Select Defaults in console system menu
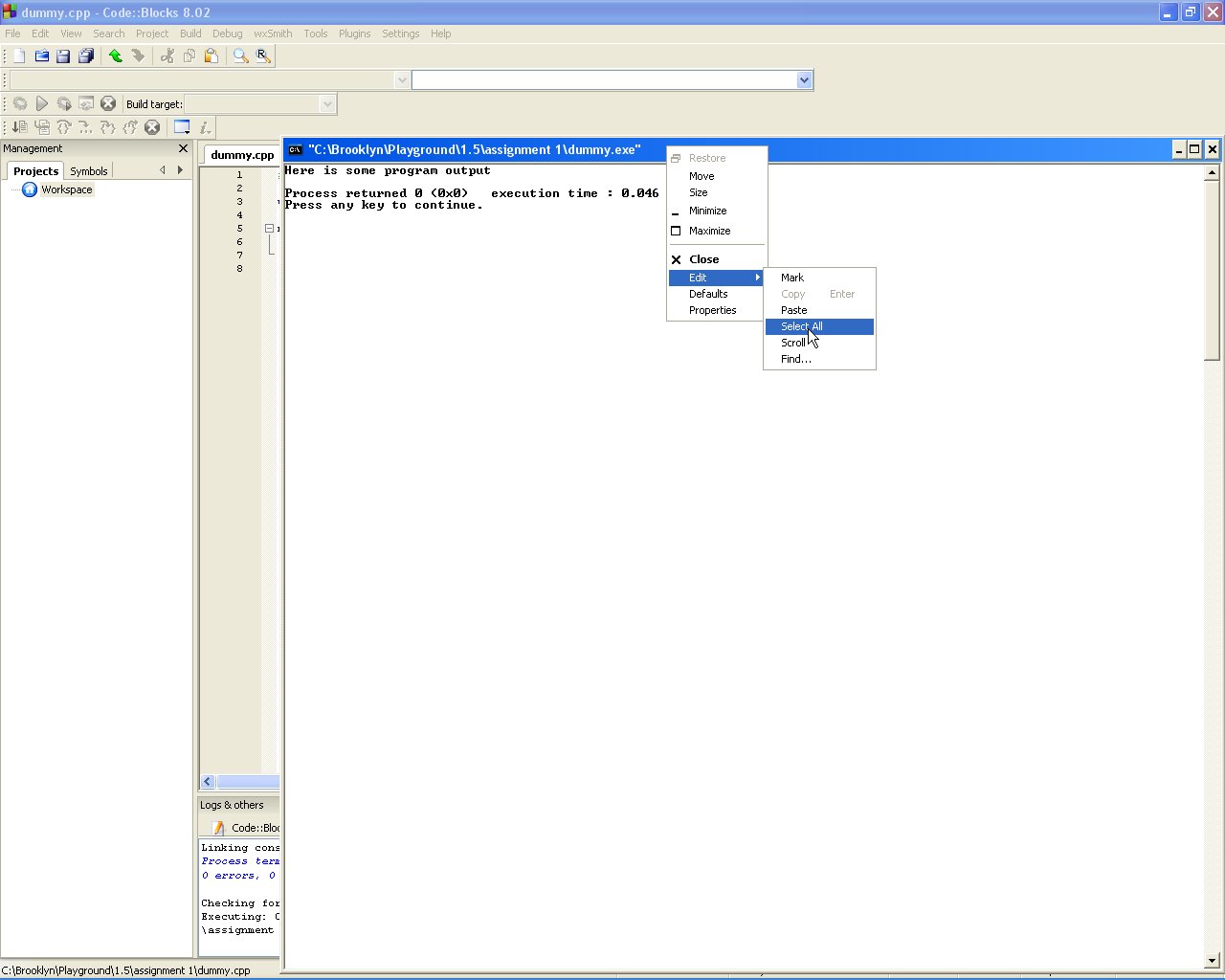Image resolution: width=1225 pixels, height=980 pixels. coord(716,294)
